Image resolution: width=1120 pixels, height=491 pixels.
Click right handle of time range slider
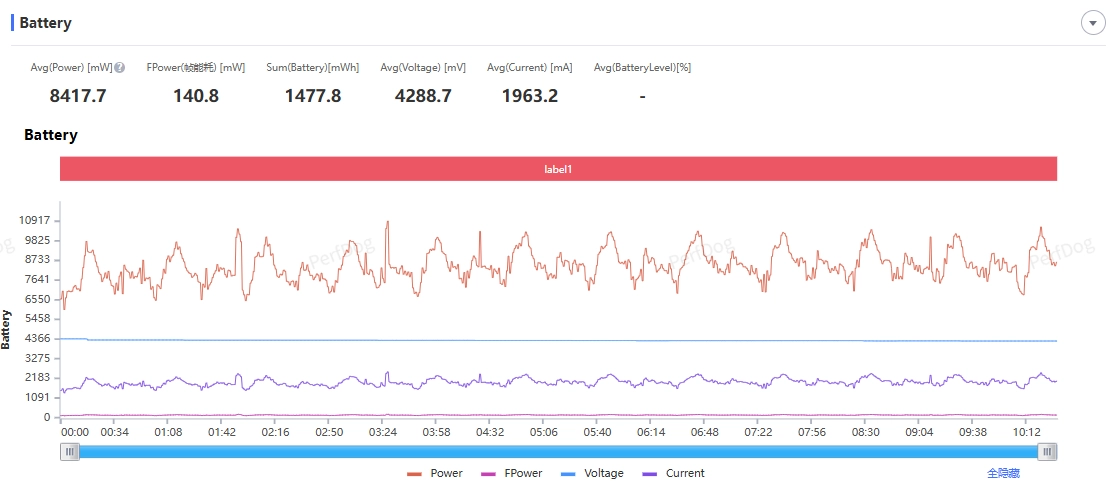[x=1047, y=452]
